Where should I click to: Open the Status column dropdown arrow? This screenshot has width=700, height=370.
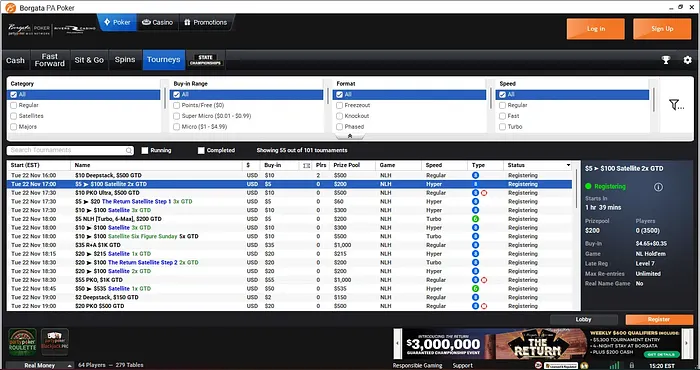click(568, 165)
